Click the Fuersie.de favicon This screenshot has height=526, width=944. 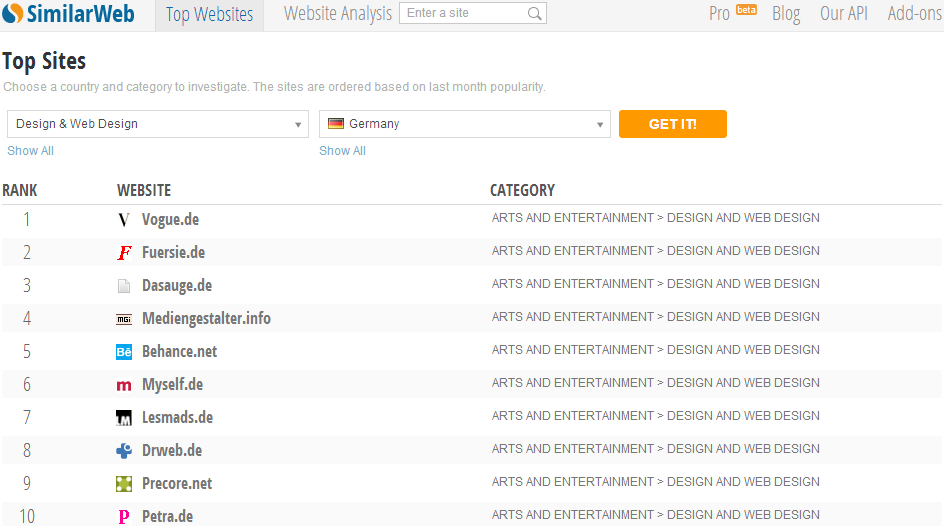pyautogui.click(x=124, y=253)
